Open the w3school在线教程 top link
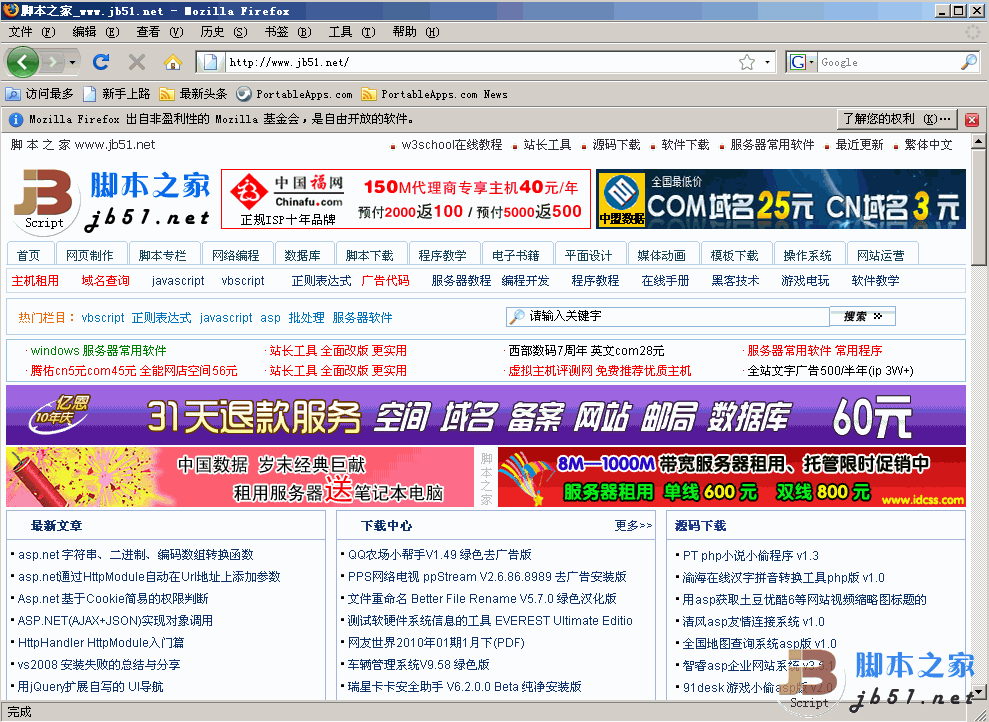This screenshot has width=989, height=722. (x=452, y=144)
